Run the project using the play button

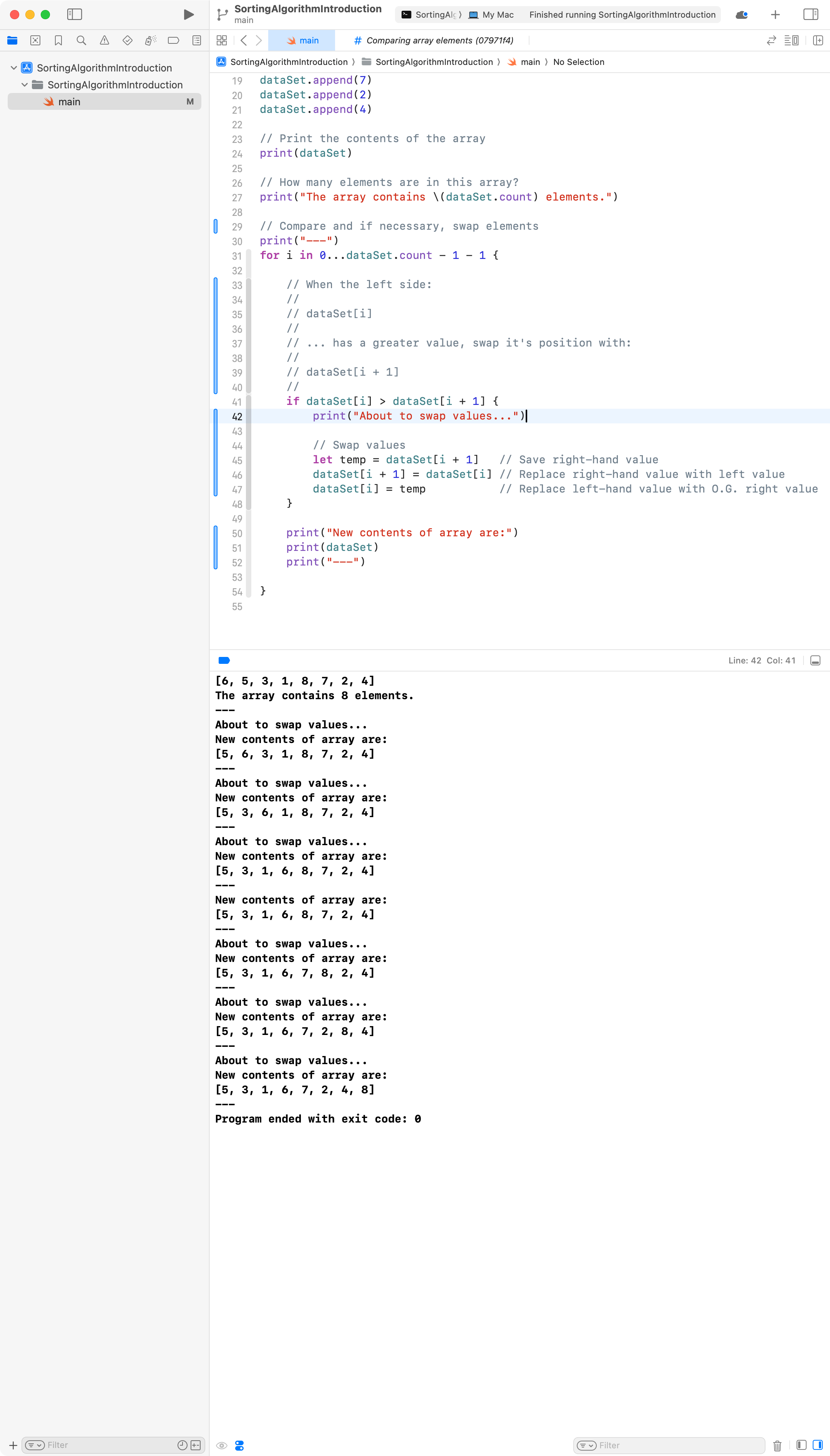pyautogui.click(x=189, y=15)
